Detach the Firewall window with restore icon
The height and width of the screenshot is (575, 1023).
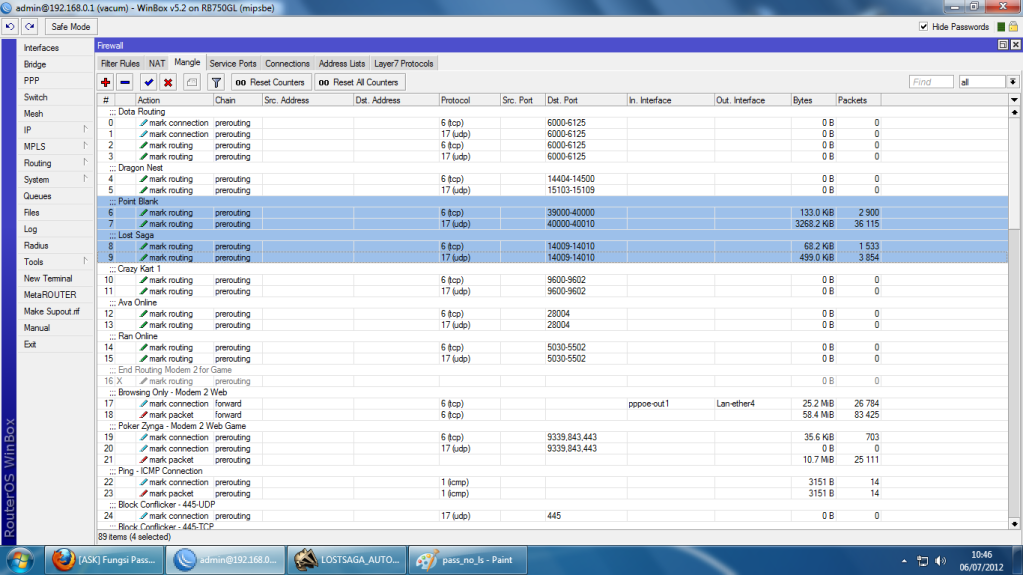click(1003, 45)
